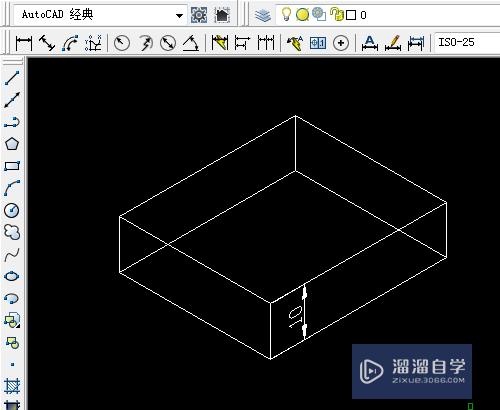The width and height of the screenshot is (500, 410).
Task: Select the Construction Line tool
Action: (12, 100)
